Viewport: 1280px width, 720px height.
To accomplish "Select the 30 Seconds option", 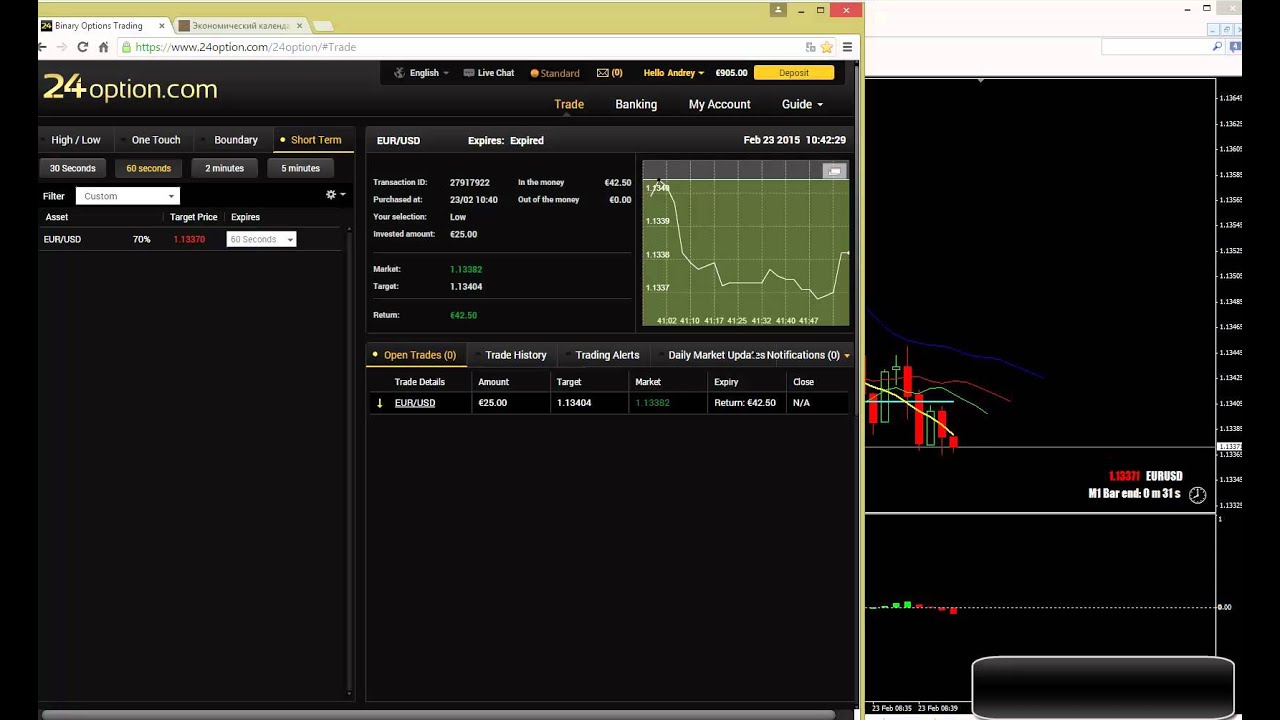I will 73,168.
